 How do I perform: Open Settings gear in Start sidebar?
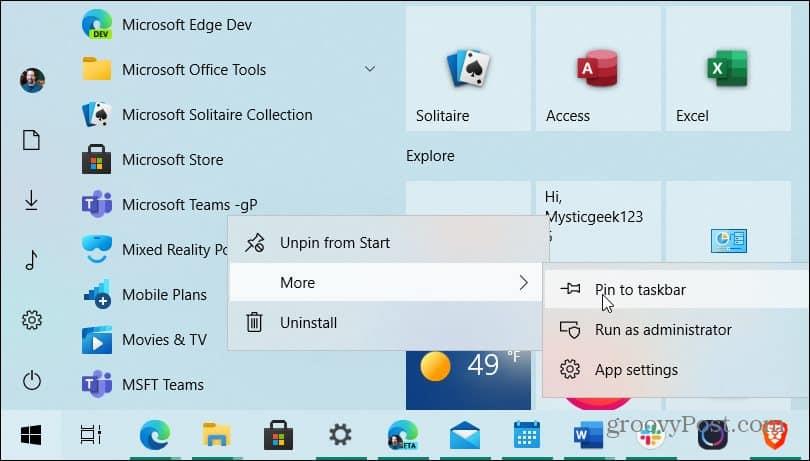pos(32,320)
